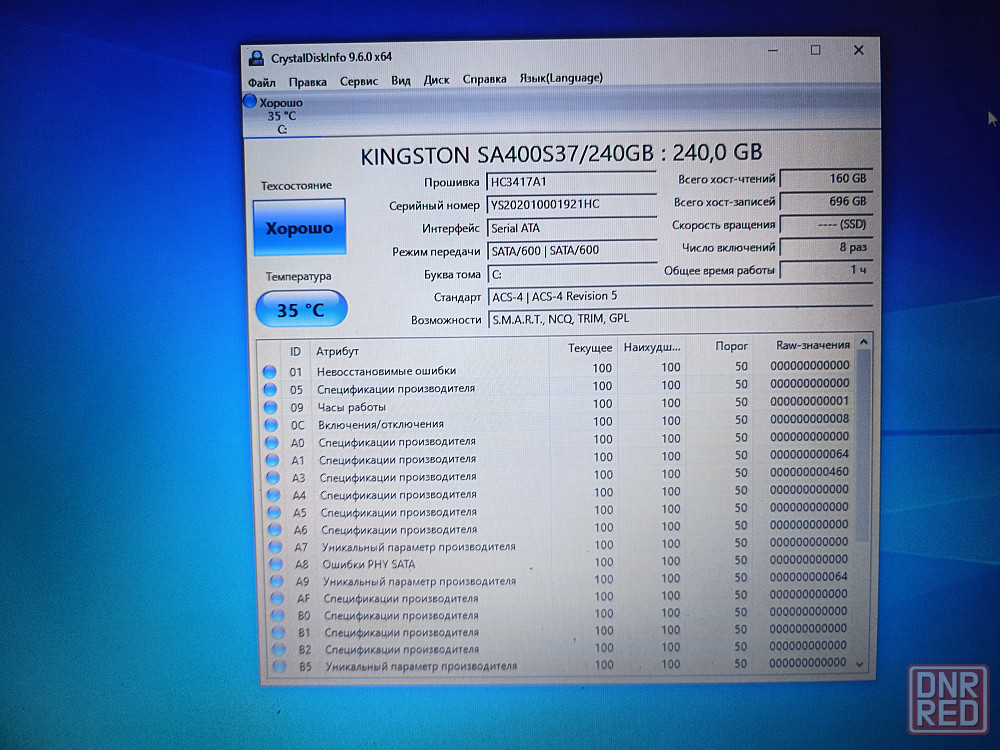Screen dimensions: 1000x750
Task: Click the serial number field YS202010001921HC
Action: tap(571, 204)
